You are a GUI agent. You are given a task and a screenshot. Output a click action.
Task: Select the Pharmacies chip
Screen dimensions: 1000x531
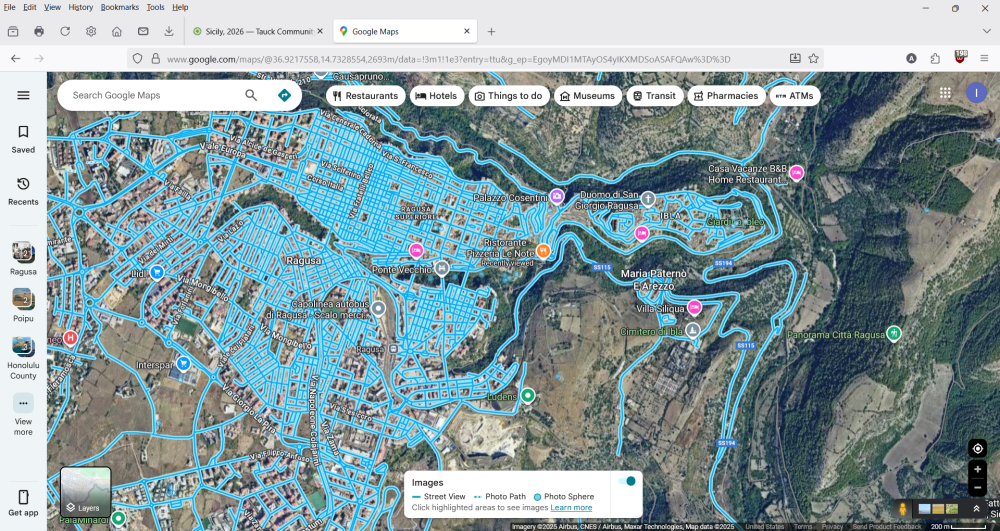click(726, 96)
